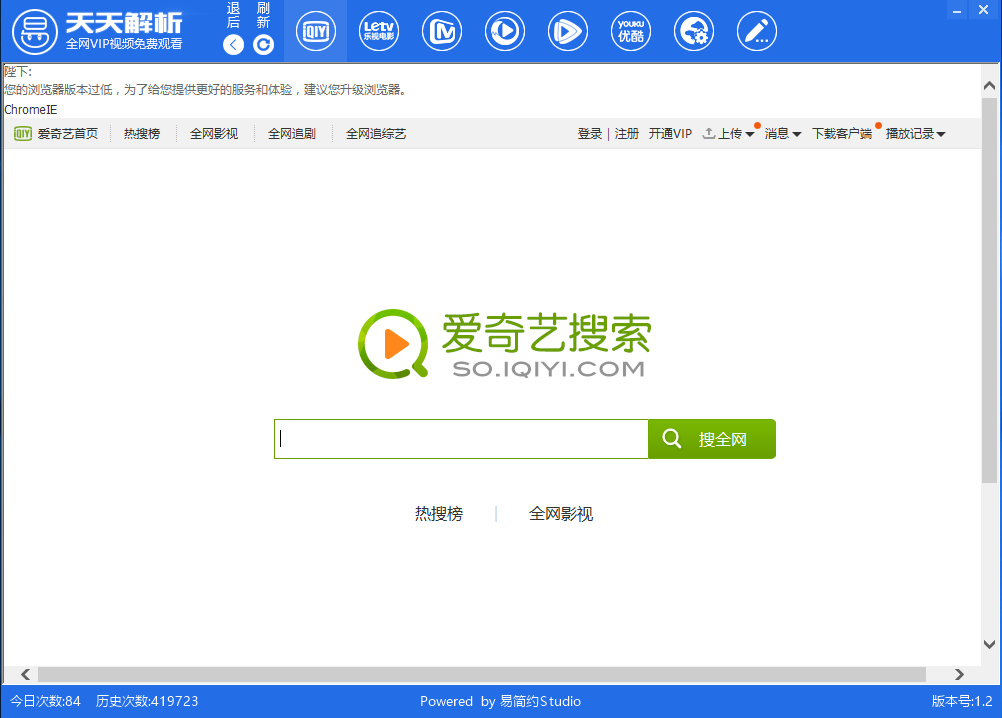Click Powered by 易简约Studio text
Screen dimensions: 1002x718
(x=500, y=701)
